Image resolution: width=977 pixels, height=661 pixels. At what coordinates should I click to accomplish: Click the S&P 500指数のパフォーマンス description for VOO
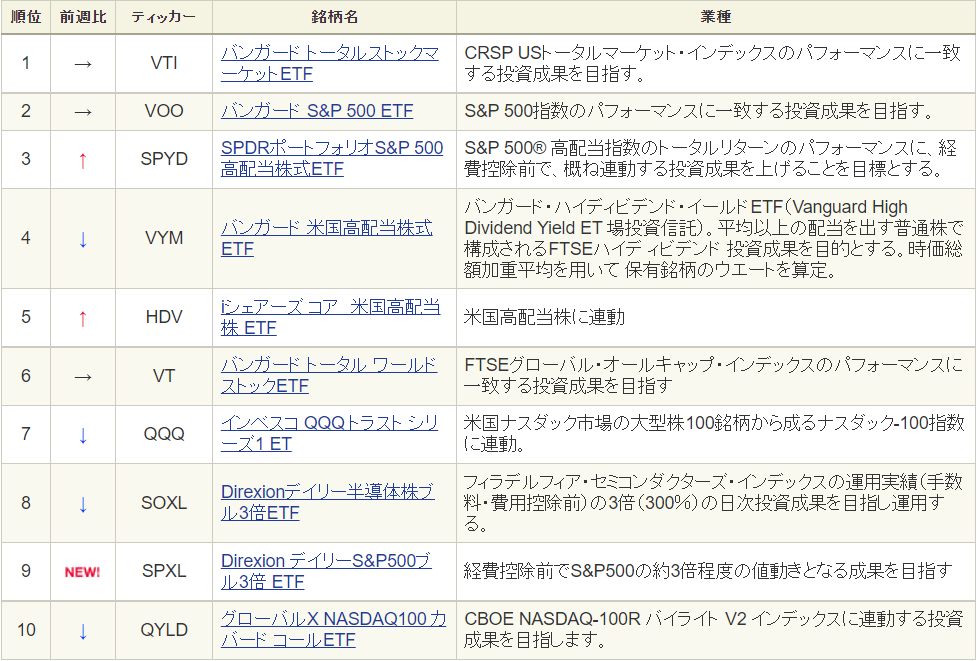(700, 112)
